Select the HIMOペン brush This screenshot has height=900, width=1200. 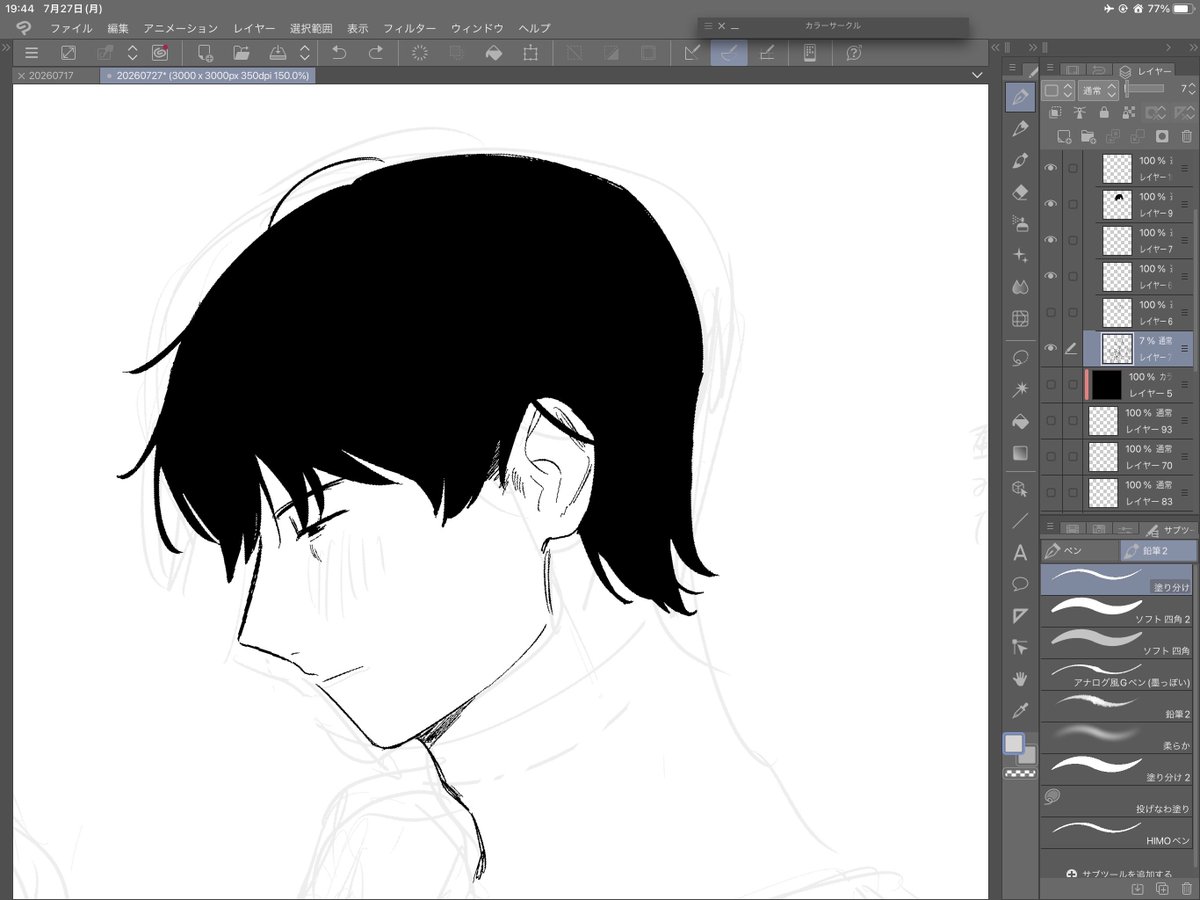coord(1118,833)
